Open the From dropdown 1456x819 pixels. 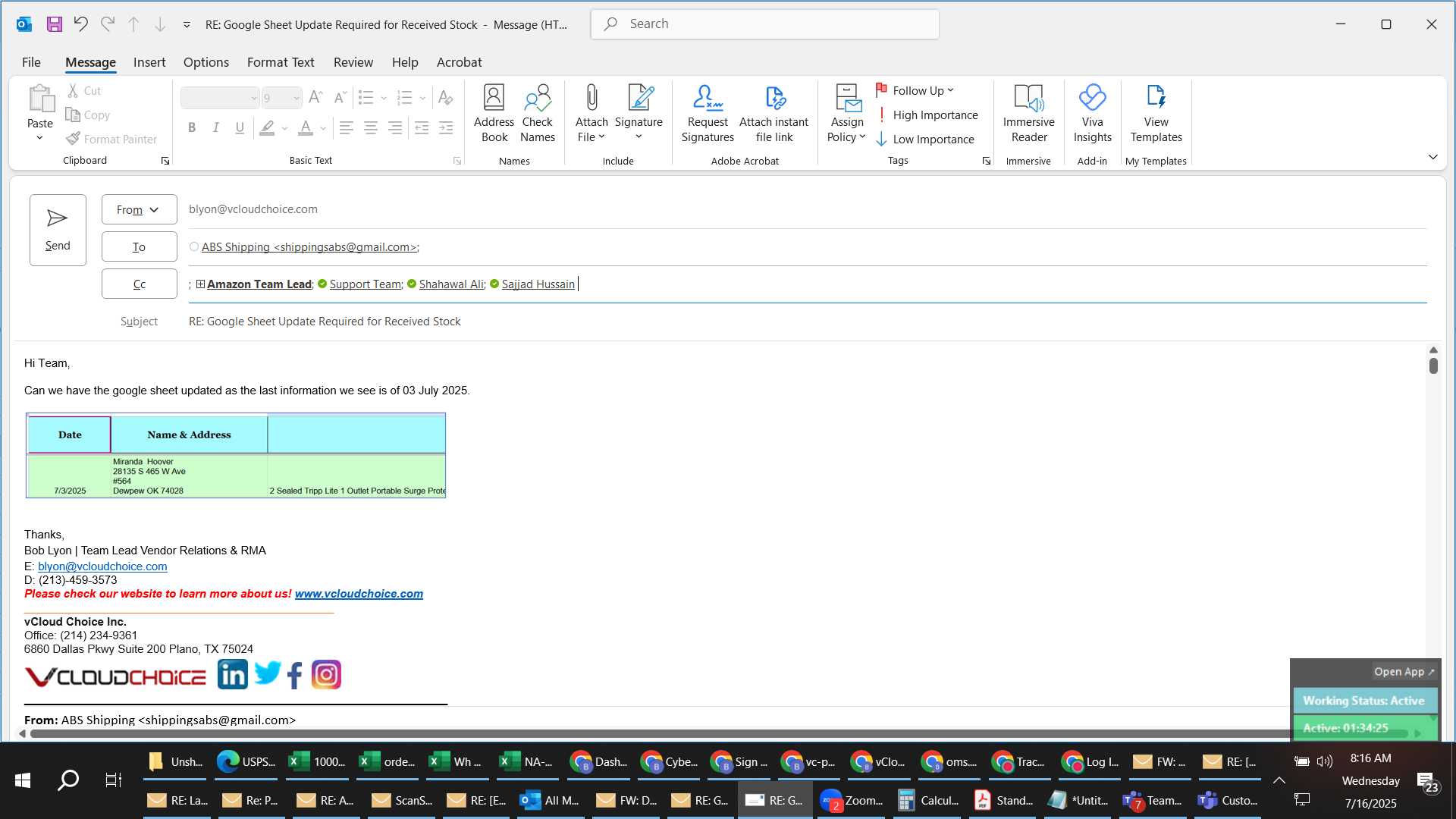(140, 209)
